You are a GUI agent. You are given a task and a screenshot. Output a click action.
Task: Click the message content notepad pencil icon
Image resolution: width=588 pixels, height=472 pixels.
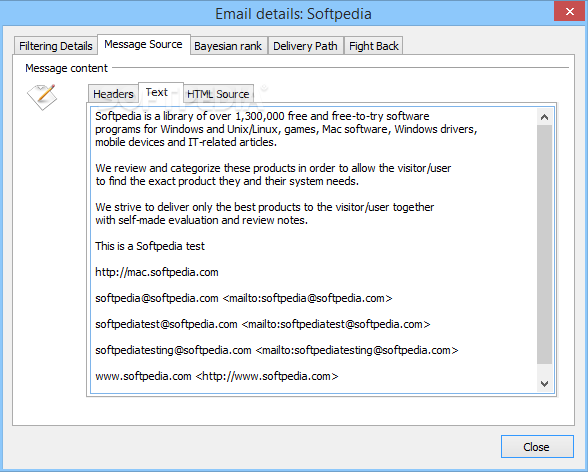click(x=42, y=97)
